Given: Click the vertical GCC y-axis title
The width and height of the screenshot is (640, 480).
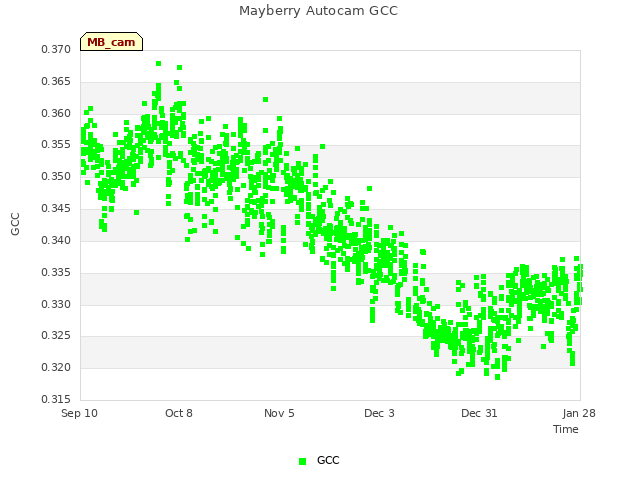Looking at the screenshot, I should pyautogui.click(x=15, y=224).
